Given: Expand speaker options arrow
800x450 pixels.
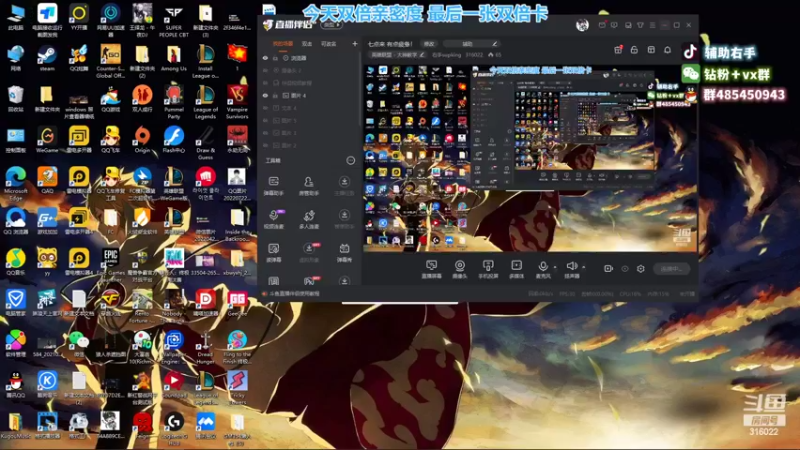Looking at the screenshot, I should [583, 267].
